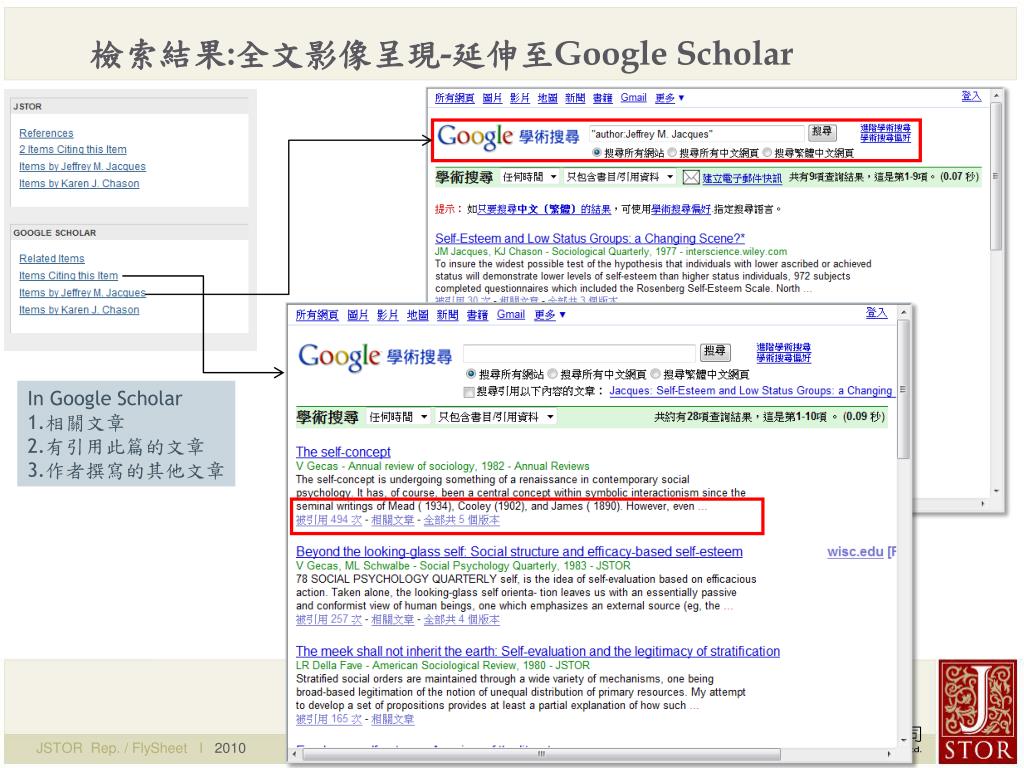Open JSTOR 'Items by Karen J. Chason' link
The height and width of the screenshot is (768, 1024).
79,184
